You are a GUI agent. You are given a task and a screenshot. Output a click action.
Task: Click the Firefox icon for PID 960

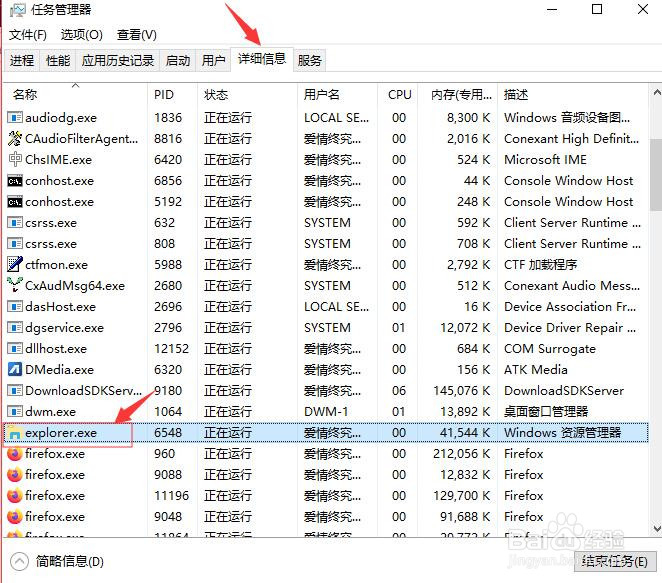tap(15, 454)
